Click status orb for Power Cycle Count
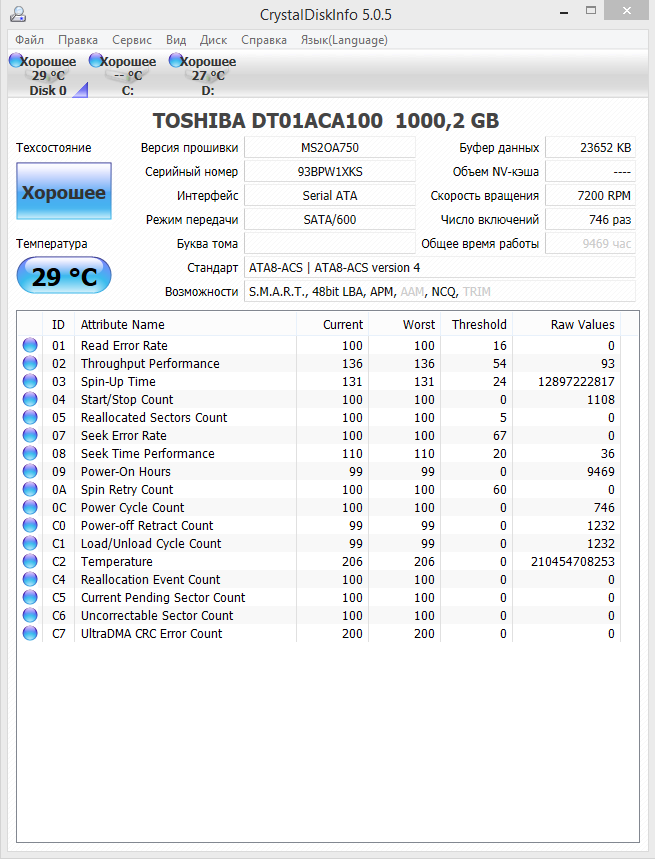This screenshot has width=655, height=864. [x=30, y=507]
